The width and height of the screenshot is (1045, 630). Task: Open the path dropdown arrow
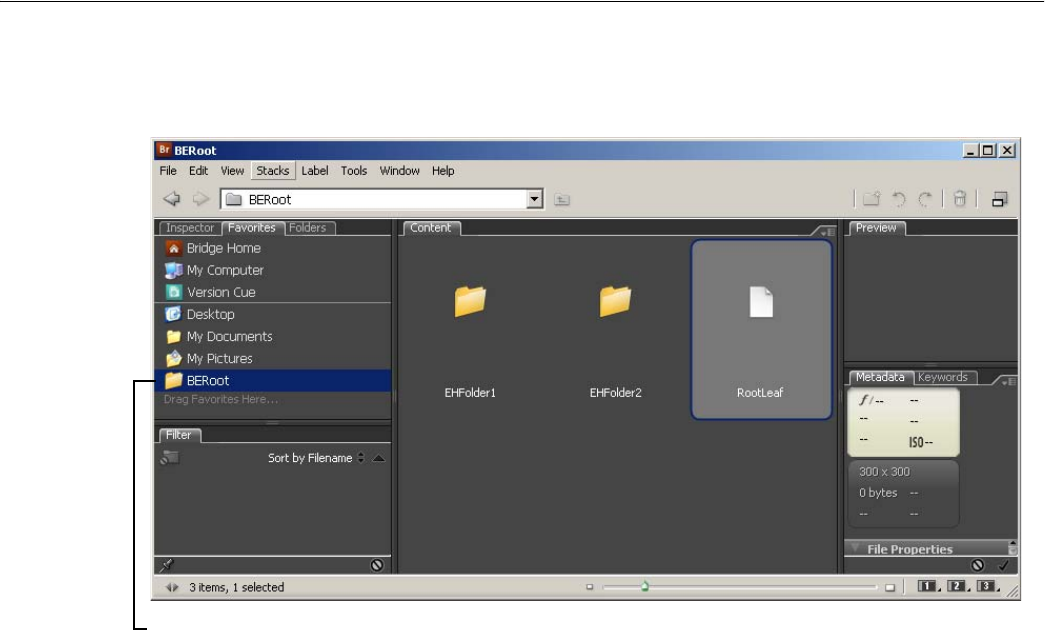click(x=534, y=199)
